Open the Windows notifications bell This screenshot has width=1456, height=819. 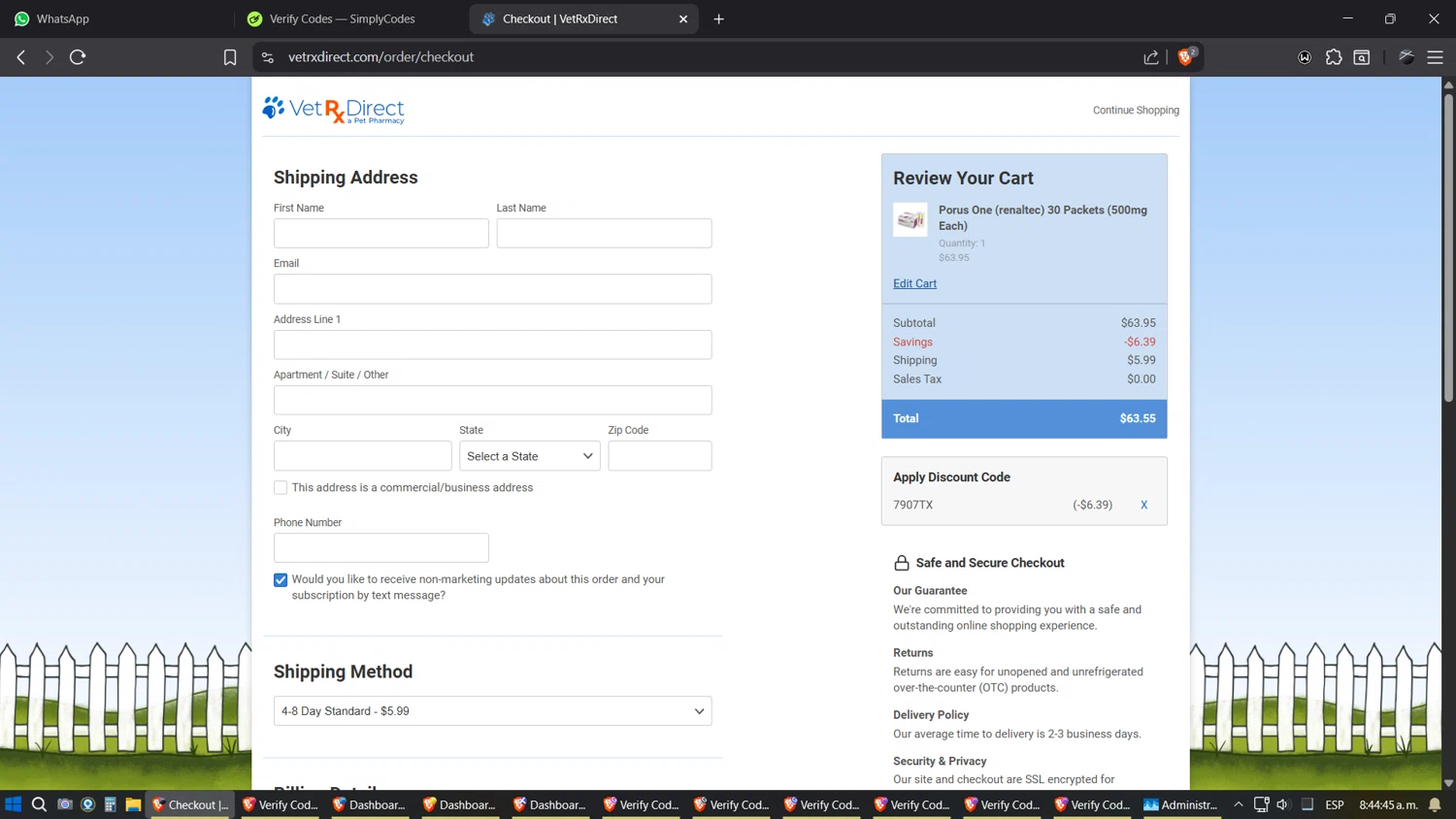1435,804
